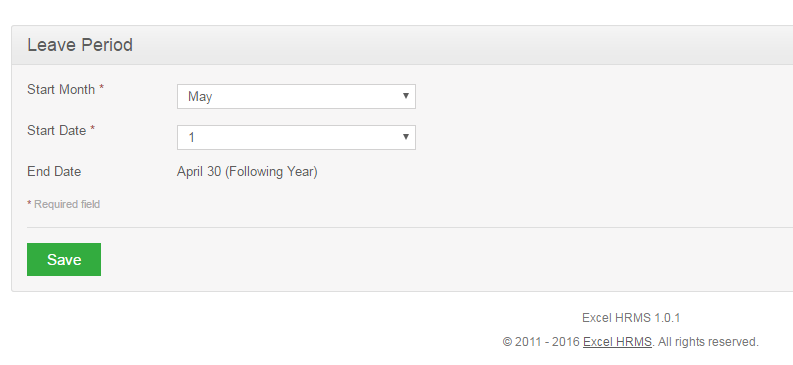Click the divider line above Save
Screen dimensions: 793x365
tap(410, 227)
